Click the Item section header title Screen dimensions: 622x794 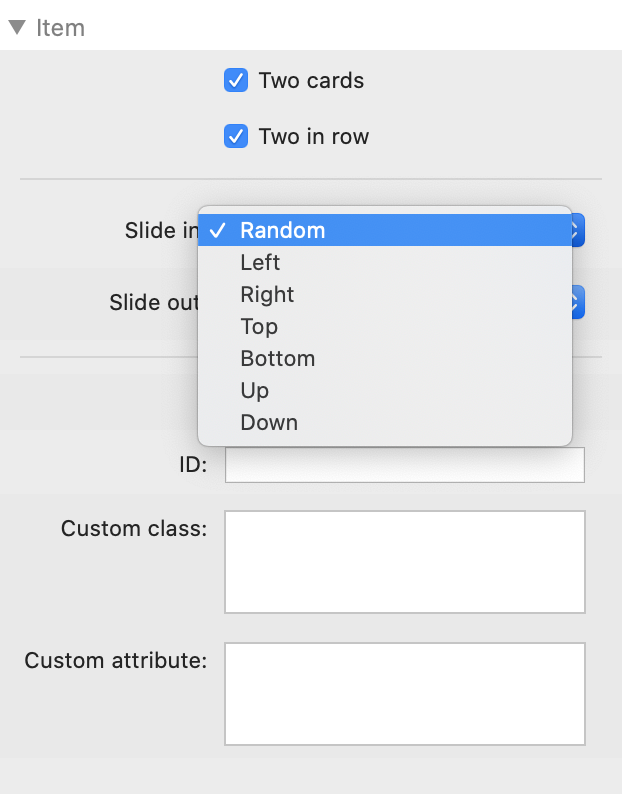point(60,27)
